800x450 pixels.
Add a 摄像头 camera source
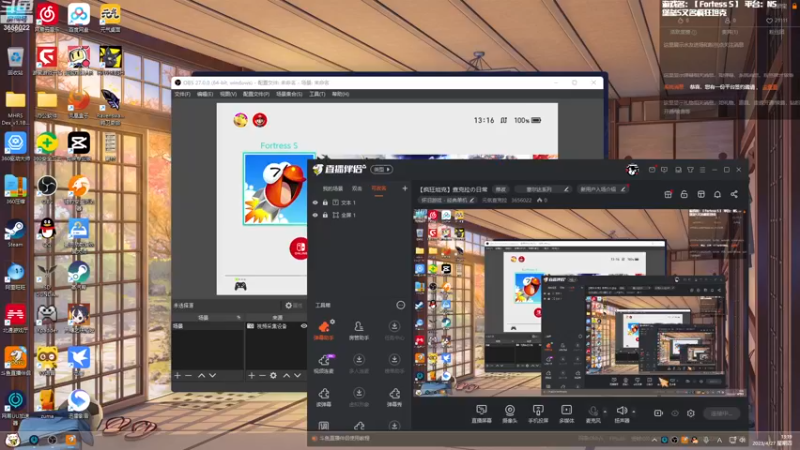click(509, 414)
